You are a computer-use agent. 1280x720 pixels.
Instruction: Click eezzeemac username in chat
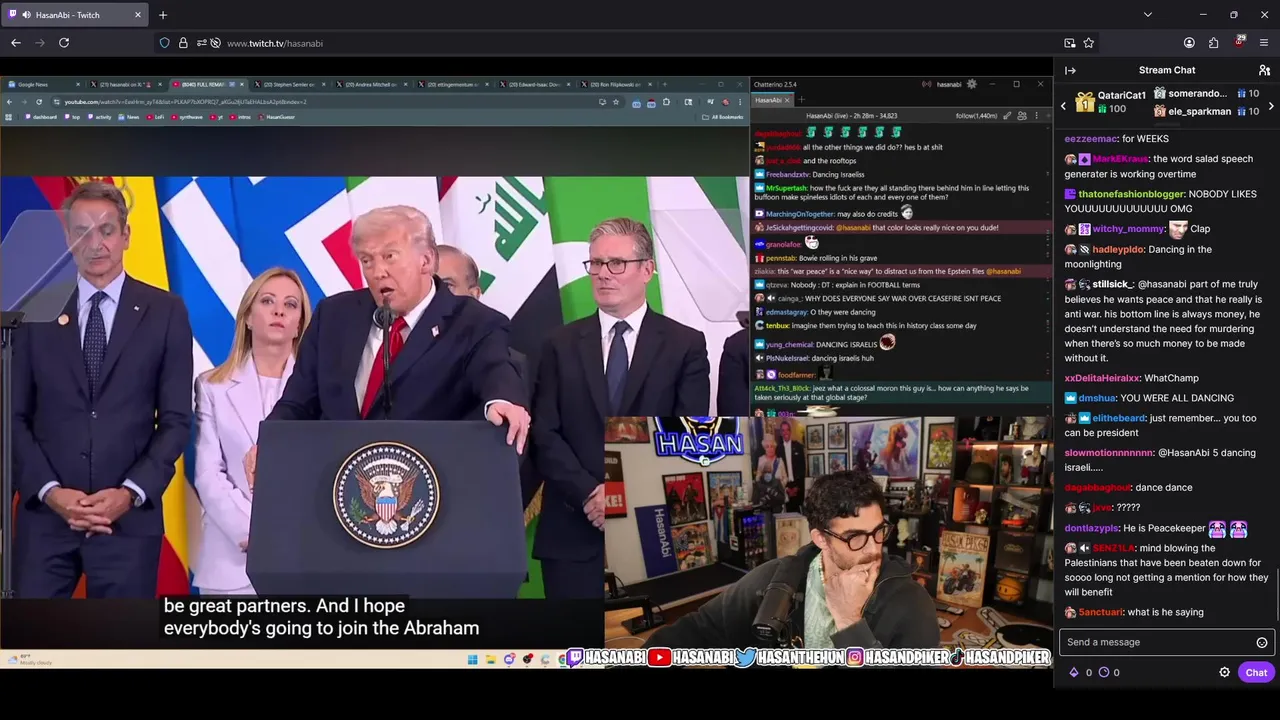point(1090,139)
